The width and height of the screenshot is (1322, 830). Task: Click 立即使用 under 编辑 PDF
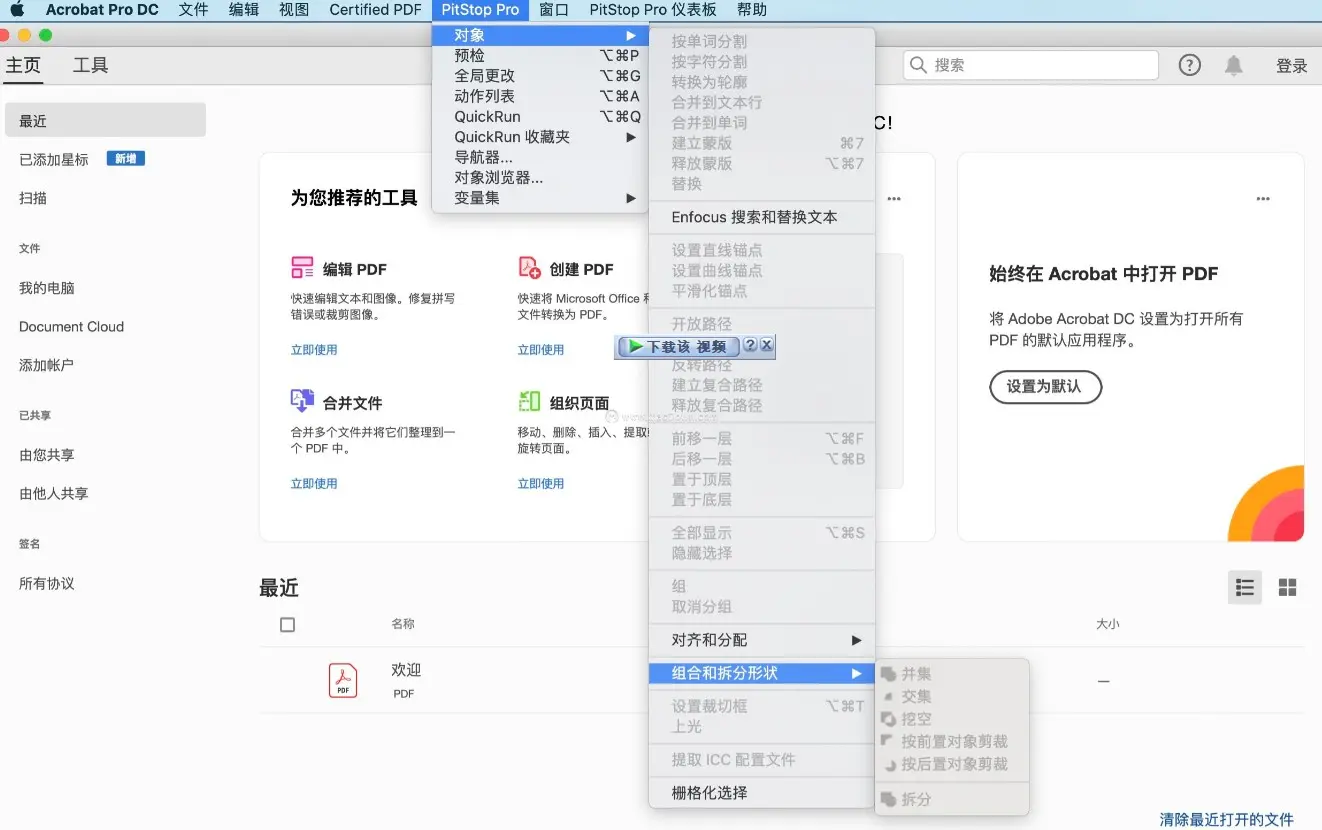tap(314, 350)
